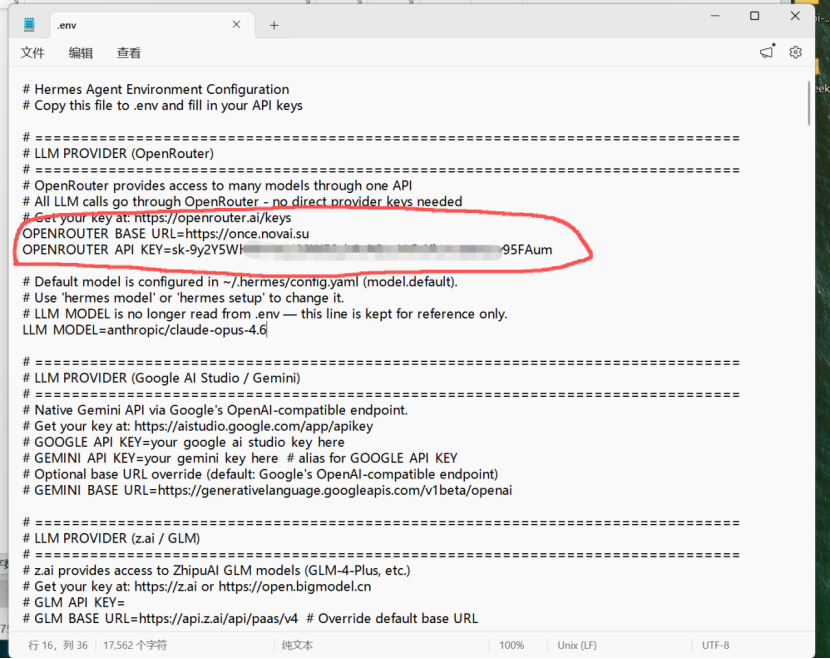Click the 100% zoom level indicator
The width and height of the screenshot is (830, 659).
[510, 645]
